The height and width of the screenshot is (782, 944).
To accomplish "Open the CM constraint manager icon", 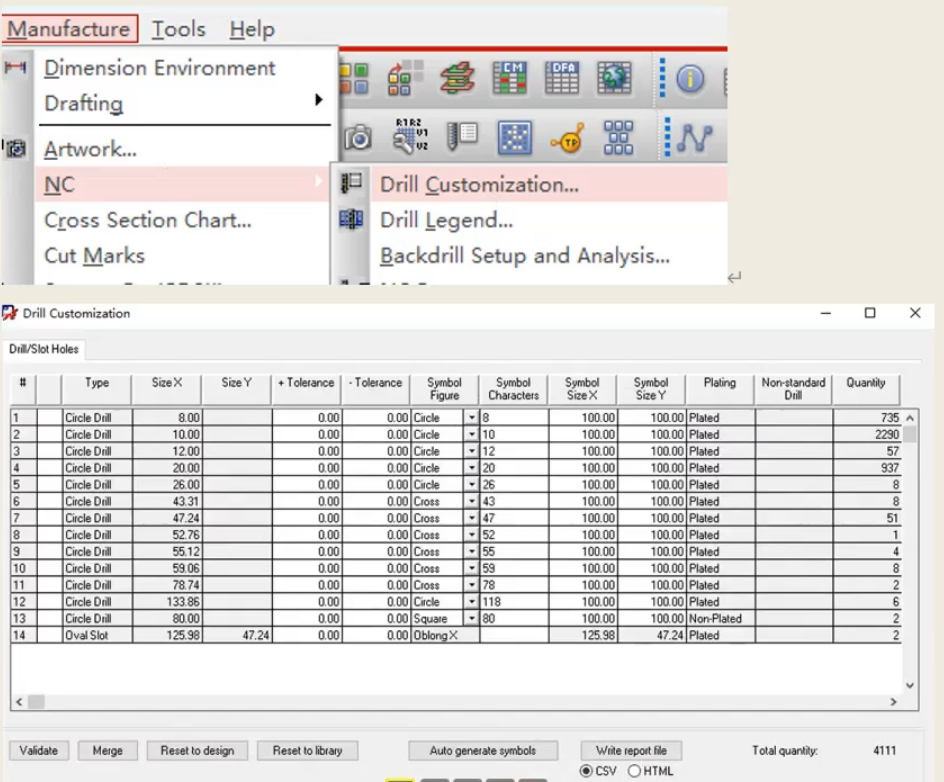I will (x=509, y=78).
